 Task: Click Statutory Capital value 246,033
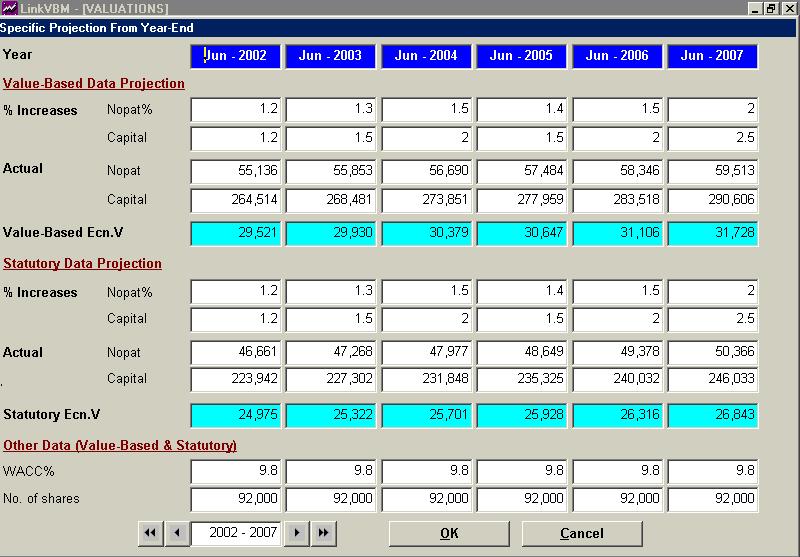(x=712, y=379)
